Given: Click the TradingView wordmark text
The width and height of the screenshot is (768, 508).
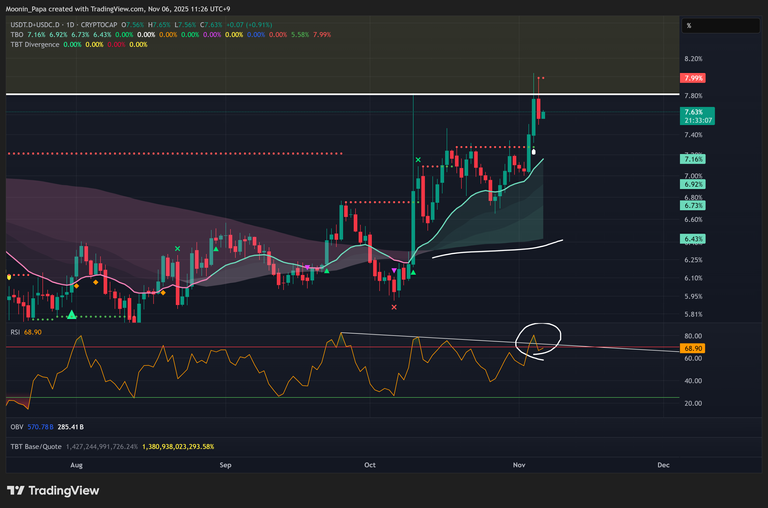Looking at the screenshot, I should [x=62, y=490].
